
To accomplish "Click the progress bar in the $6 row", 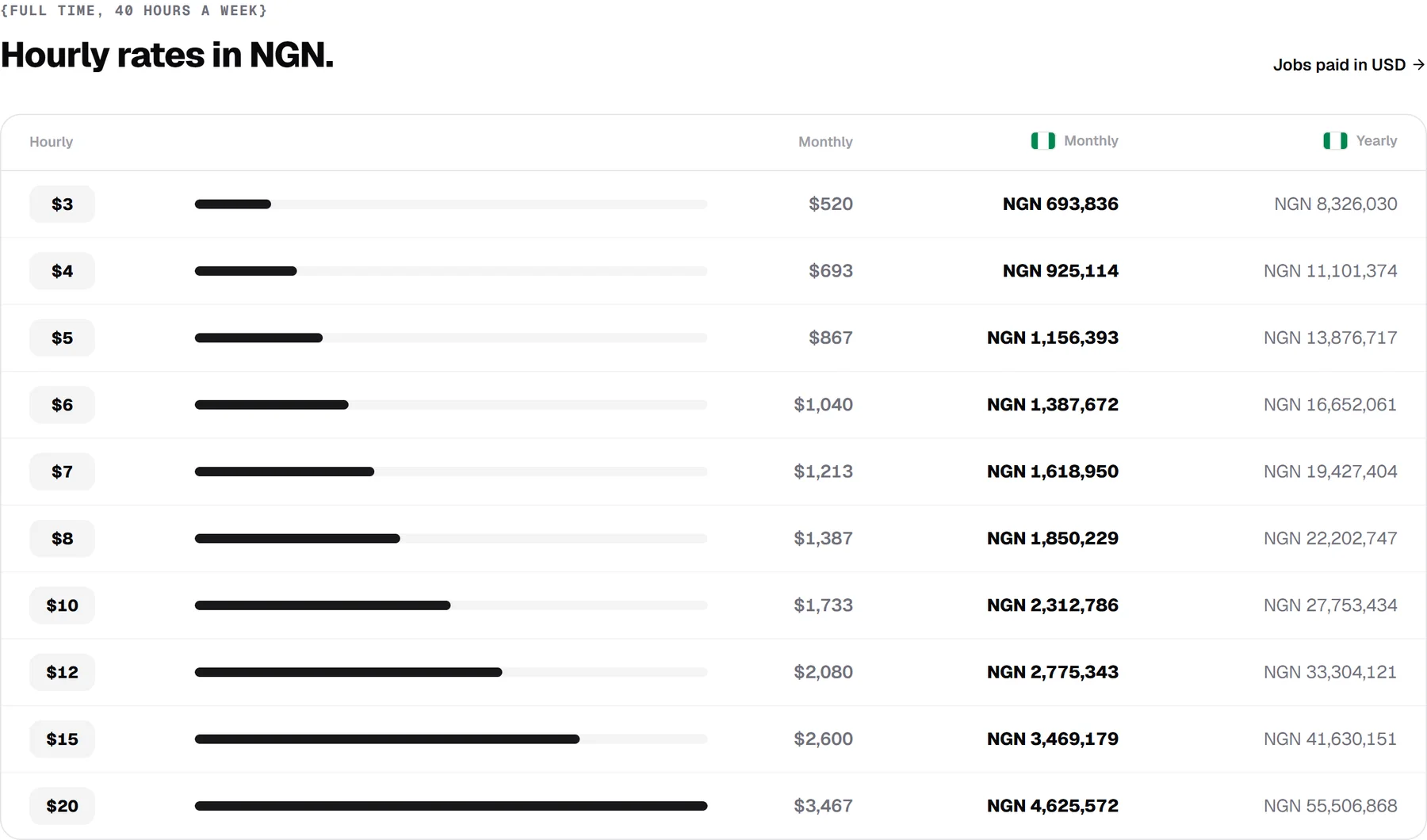I will 451,405.
